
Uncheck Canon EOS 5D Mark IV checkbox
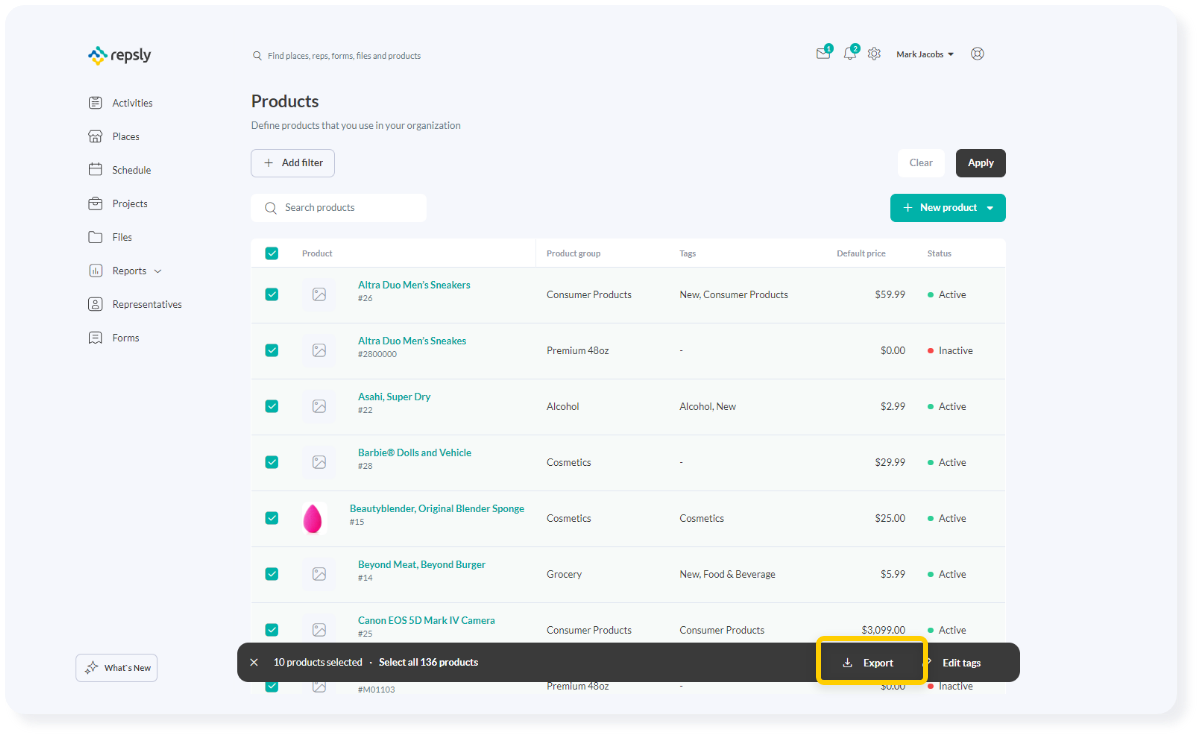coord(272,630)
